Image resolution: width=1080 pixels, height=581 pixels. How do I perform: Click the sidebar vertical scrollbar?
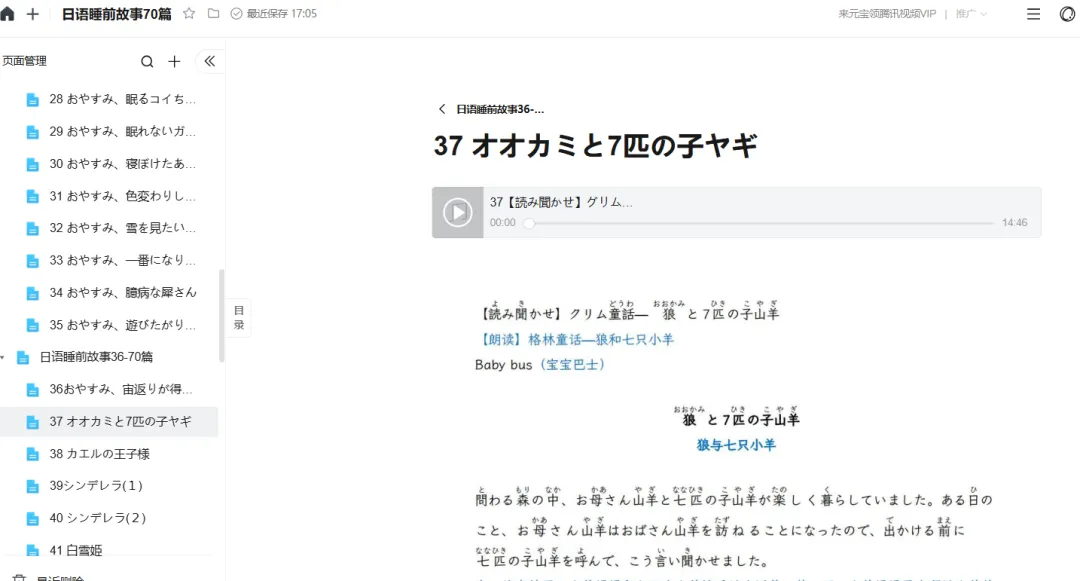point(221,315)
